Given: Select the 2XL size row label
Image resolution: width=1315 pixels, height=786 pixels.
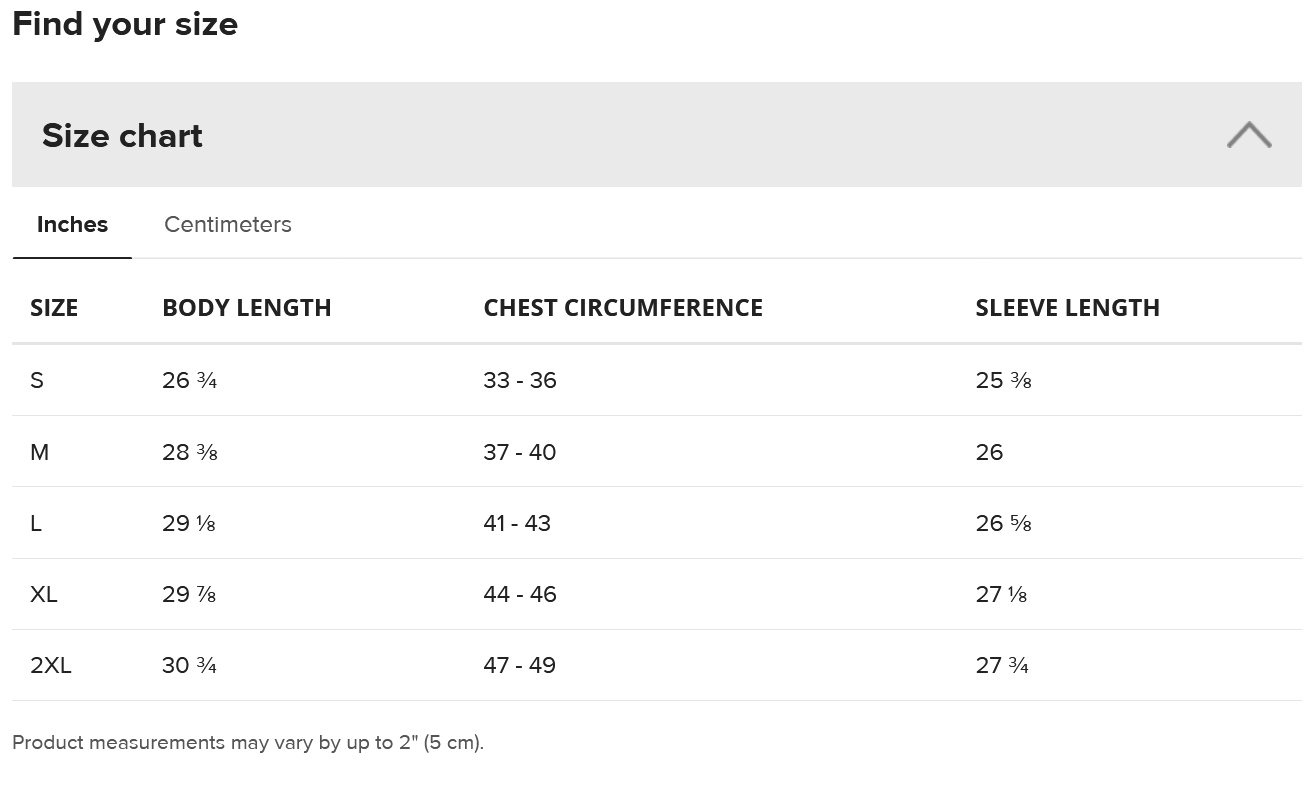Looking at the screenshot, I should 51,666.
